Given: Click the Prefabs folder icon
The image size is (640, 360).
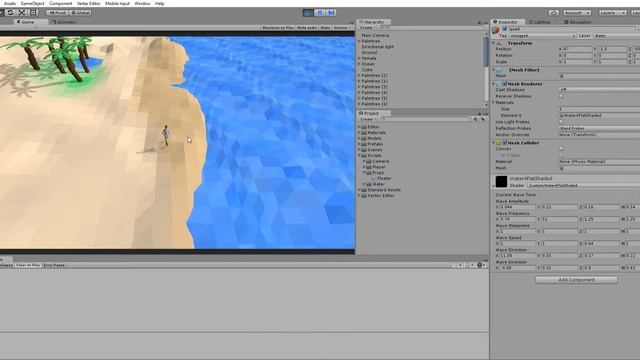Looking at the screenshot, I should pos(364,144).
